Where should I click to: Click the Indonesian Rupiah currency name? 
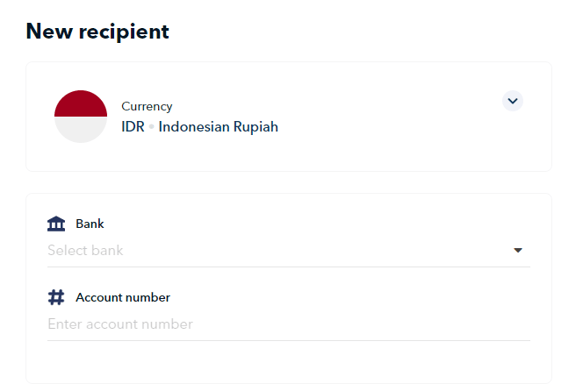[218, 127]
